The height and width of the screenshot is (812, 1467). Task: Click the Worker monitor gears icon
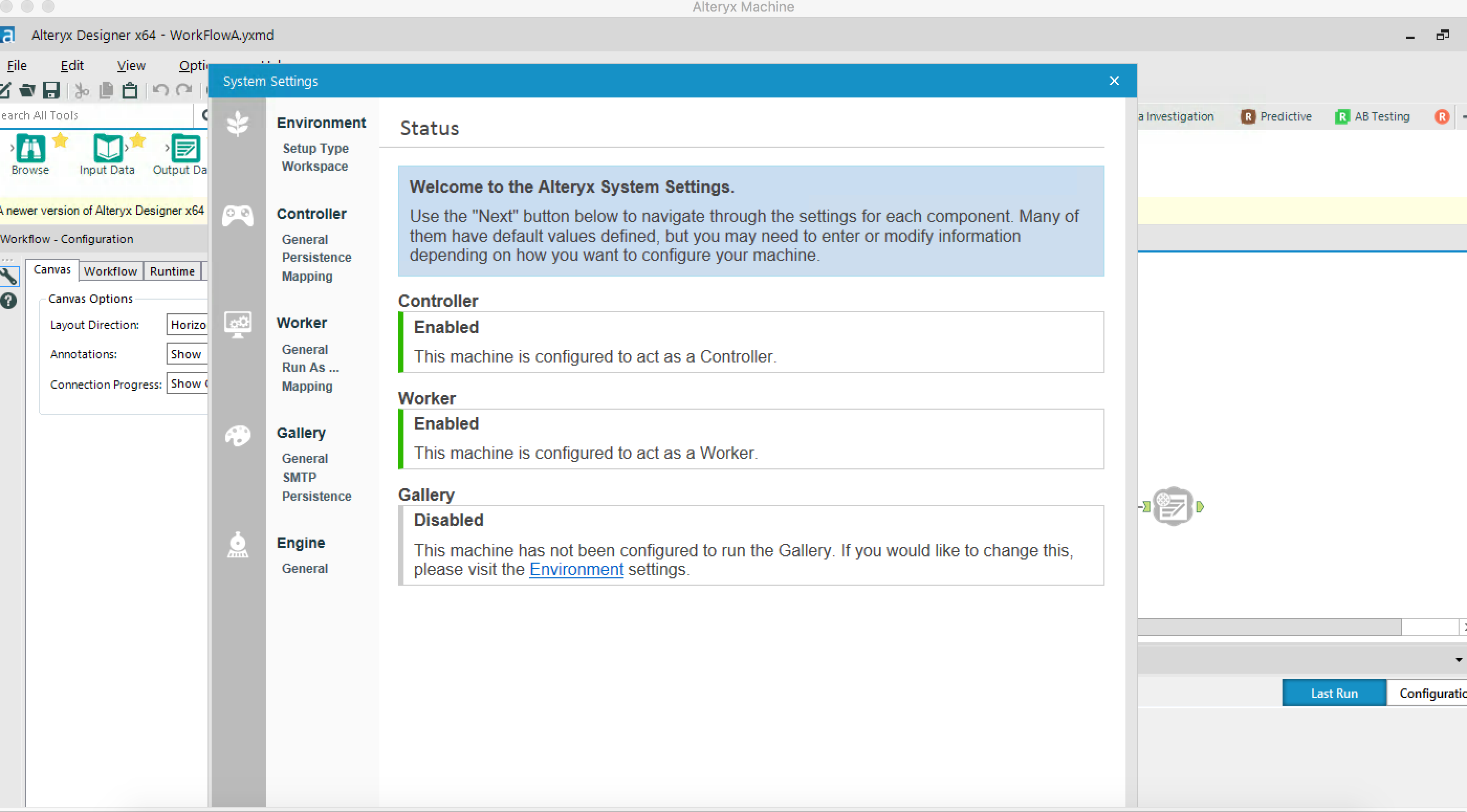click(237, 324)
